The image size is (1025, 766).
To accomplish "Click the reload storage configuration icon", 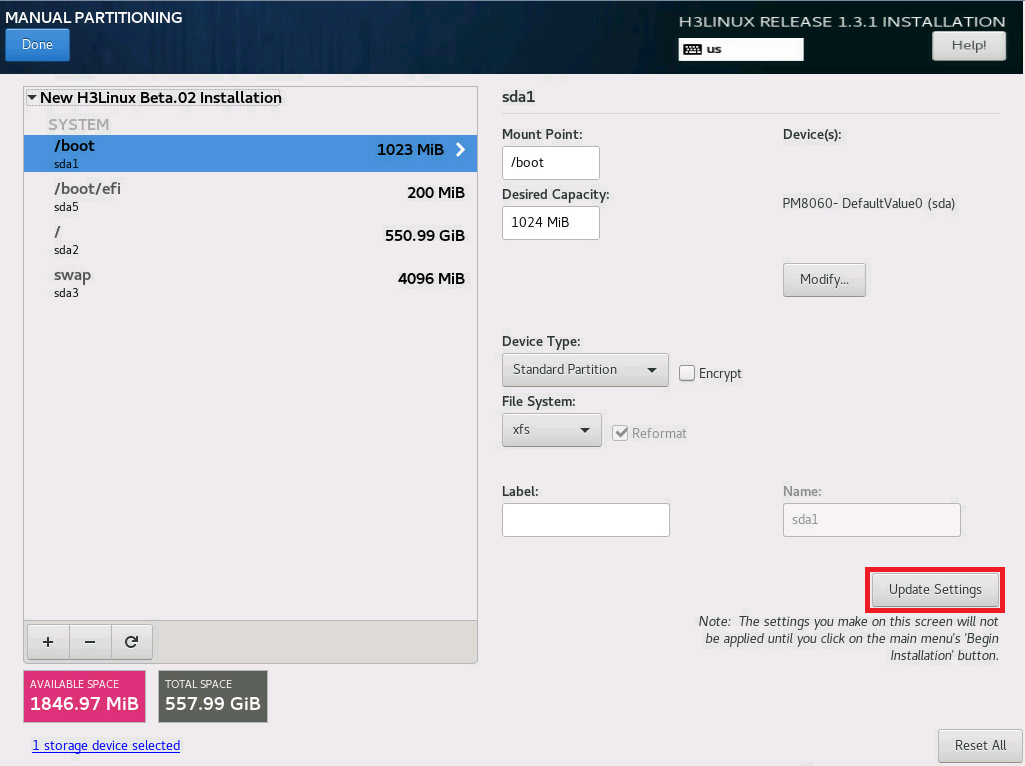I will pos(131,642).
